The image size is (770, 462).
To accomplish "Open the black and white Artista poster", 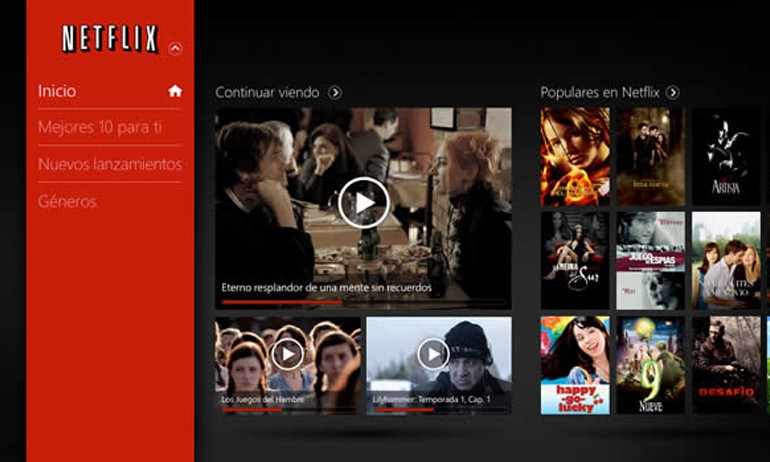I will (x=726, y=157).
